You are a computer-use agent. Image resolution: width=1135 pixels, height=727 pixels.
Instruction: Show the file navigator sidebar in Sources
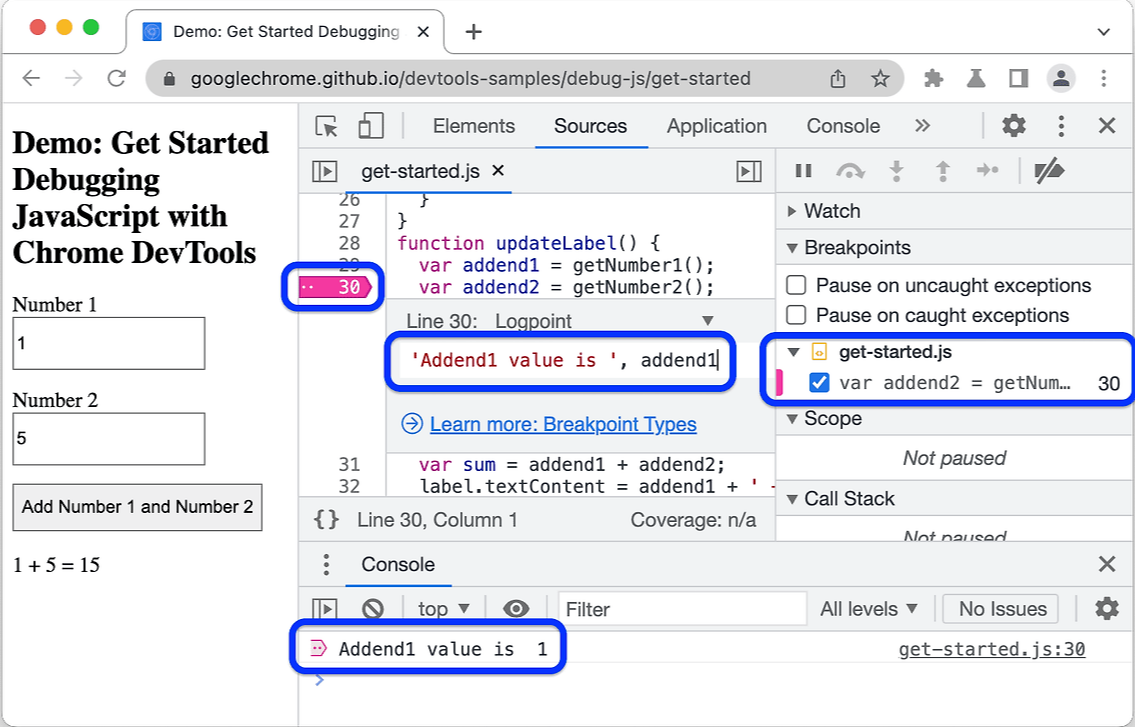[324, 172]
